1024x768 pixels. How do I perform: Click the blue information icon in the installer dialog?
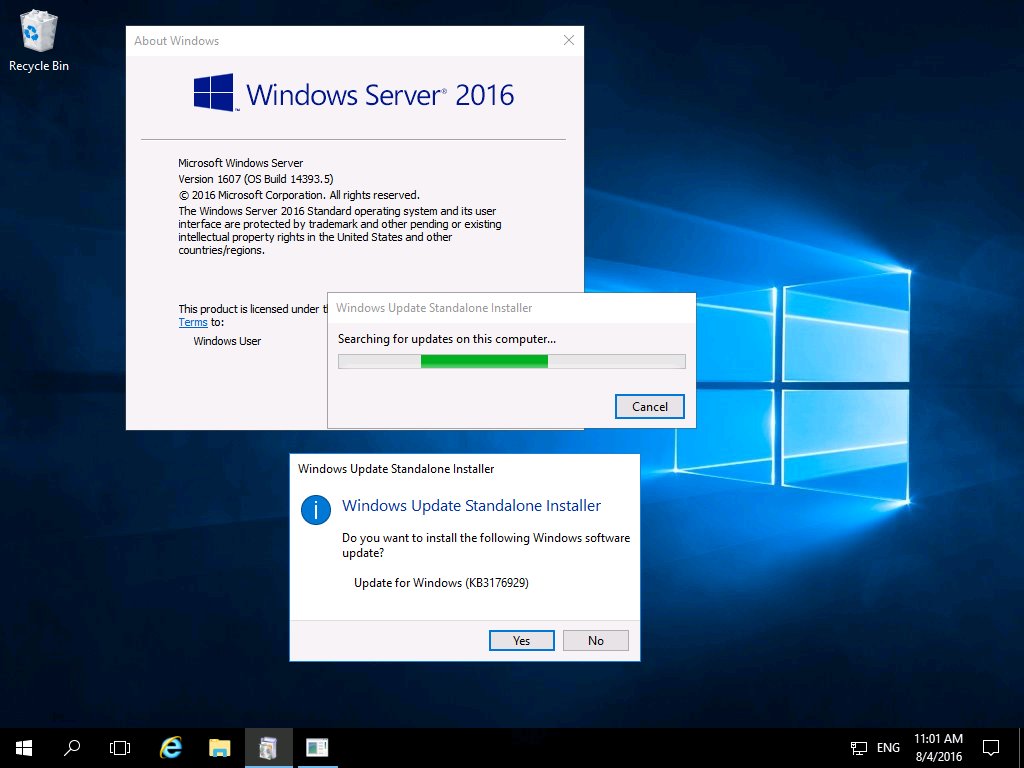pos(315,510)
